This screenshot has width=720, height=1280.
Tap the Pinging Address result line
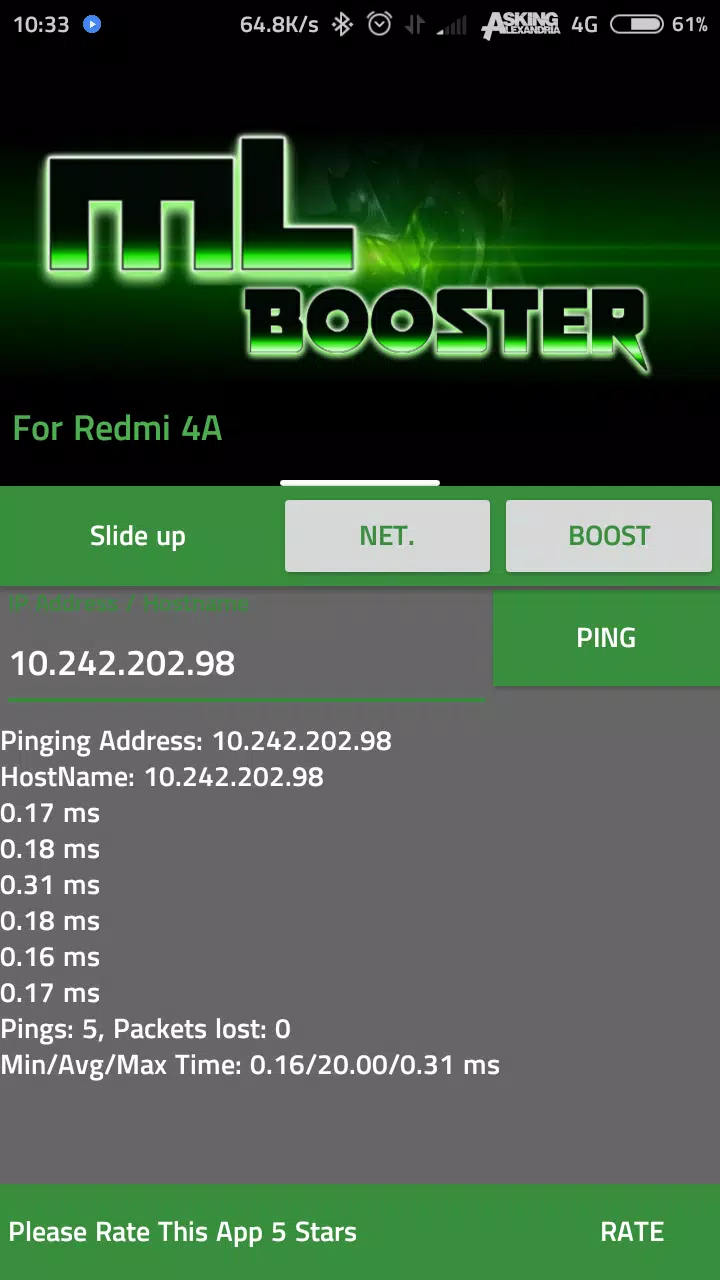point(196,741)
